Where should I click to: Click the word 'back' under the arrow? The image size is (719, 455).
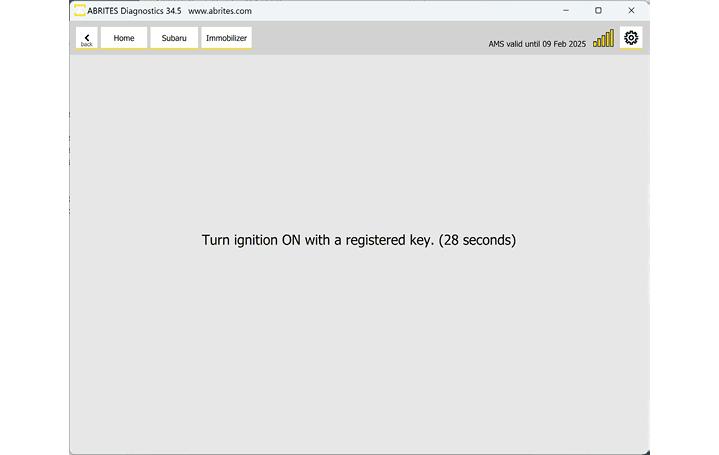87,45
